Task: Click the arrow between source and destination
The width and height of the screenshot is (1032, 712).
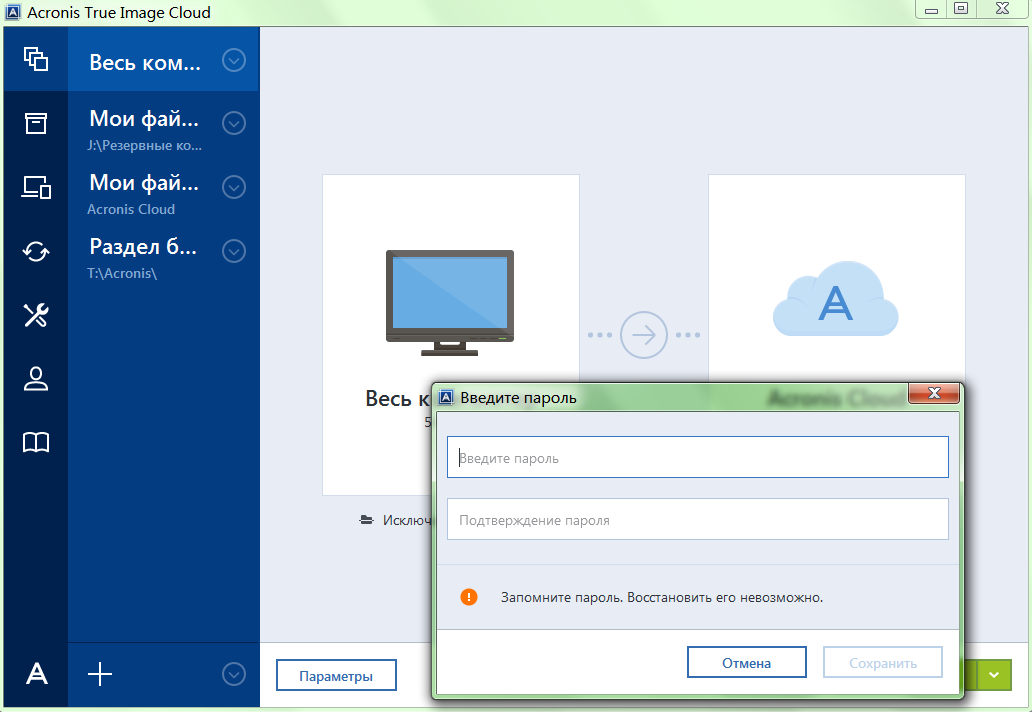Action: pyautogui.click(x=643, y=335)
